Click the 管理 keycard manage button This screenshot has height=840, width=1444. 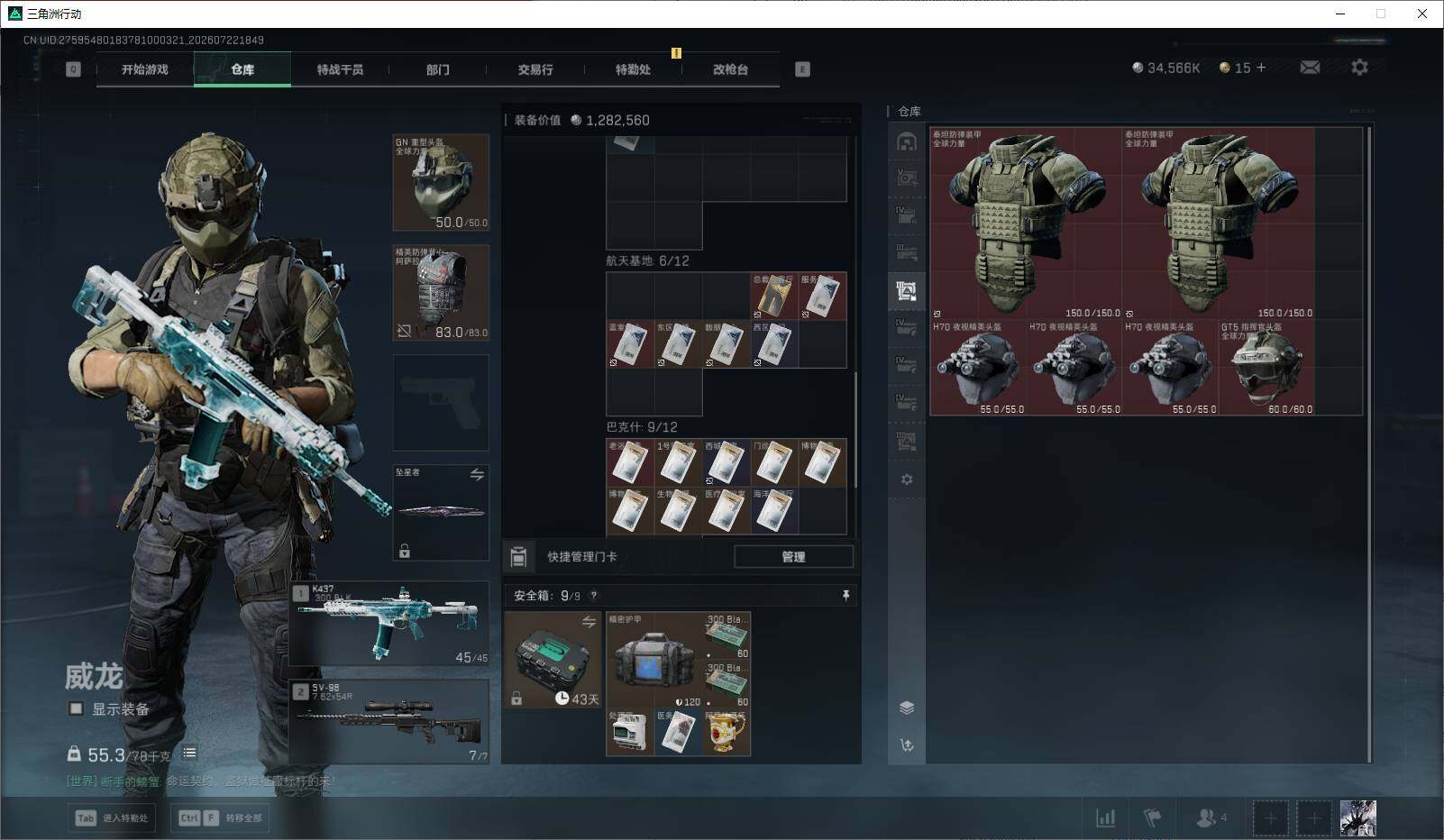(793, 557)
